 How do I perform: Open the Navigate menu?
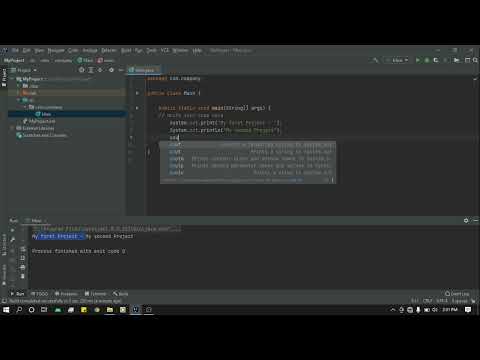(x=56, y=51)
